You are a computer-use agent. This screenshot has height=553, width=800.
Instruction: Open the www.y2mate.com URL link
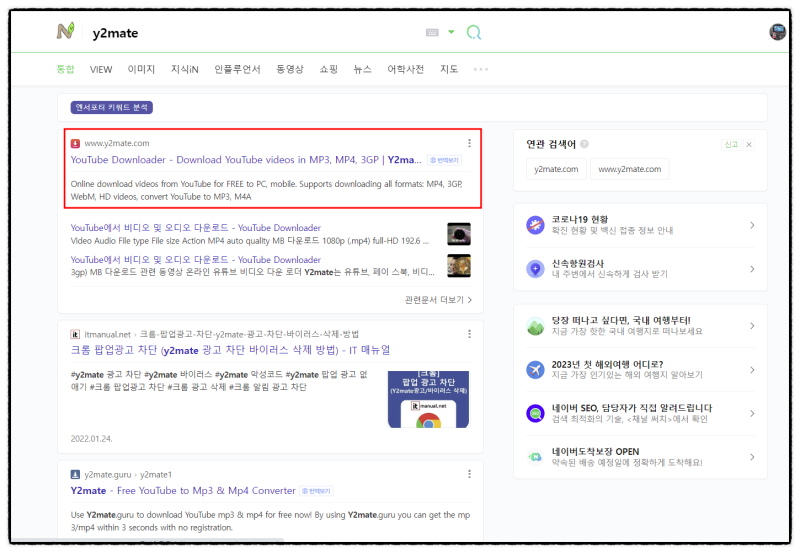click(117, 143)
